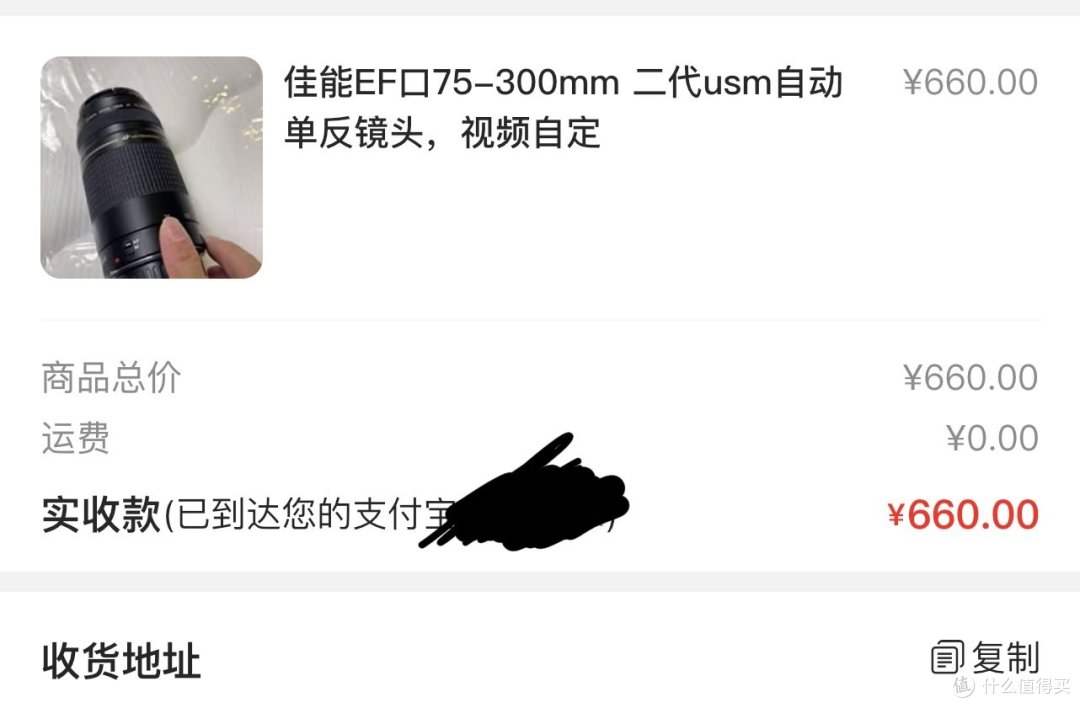Click the 什么值得买 watermark logo icon
This screenshot has width=1080, height=708.
(964, 685)
